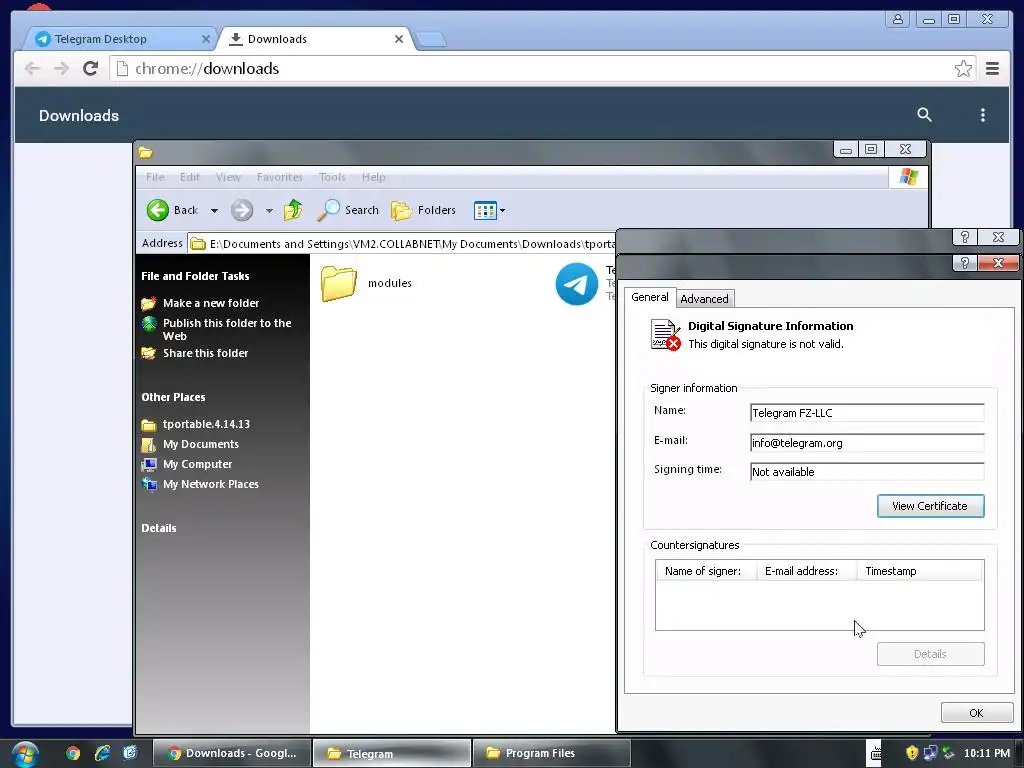Open My Documents in Other Places
The image size is (1024, 768).
pyautogui.click(x=200, y=444)
